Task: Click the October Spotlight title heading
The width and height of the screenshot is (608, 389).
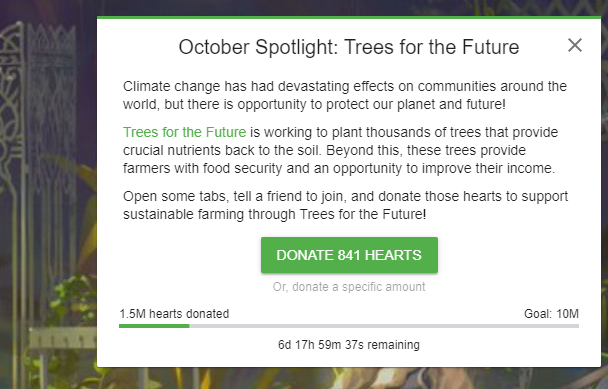Action: click(349, 47)
